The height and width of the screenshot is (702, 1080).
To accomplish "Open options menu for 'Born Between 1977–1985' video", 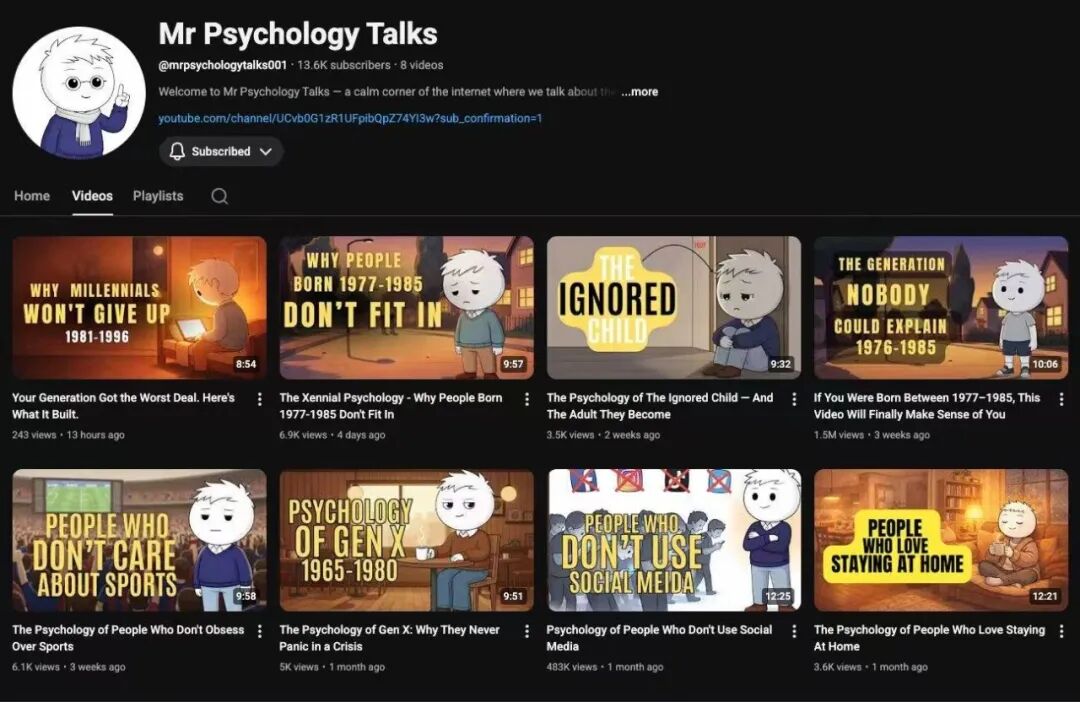I will pyautogui.click(x=1063, y=398).
